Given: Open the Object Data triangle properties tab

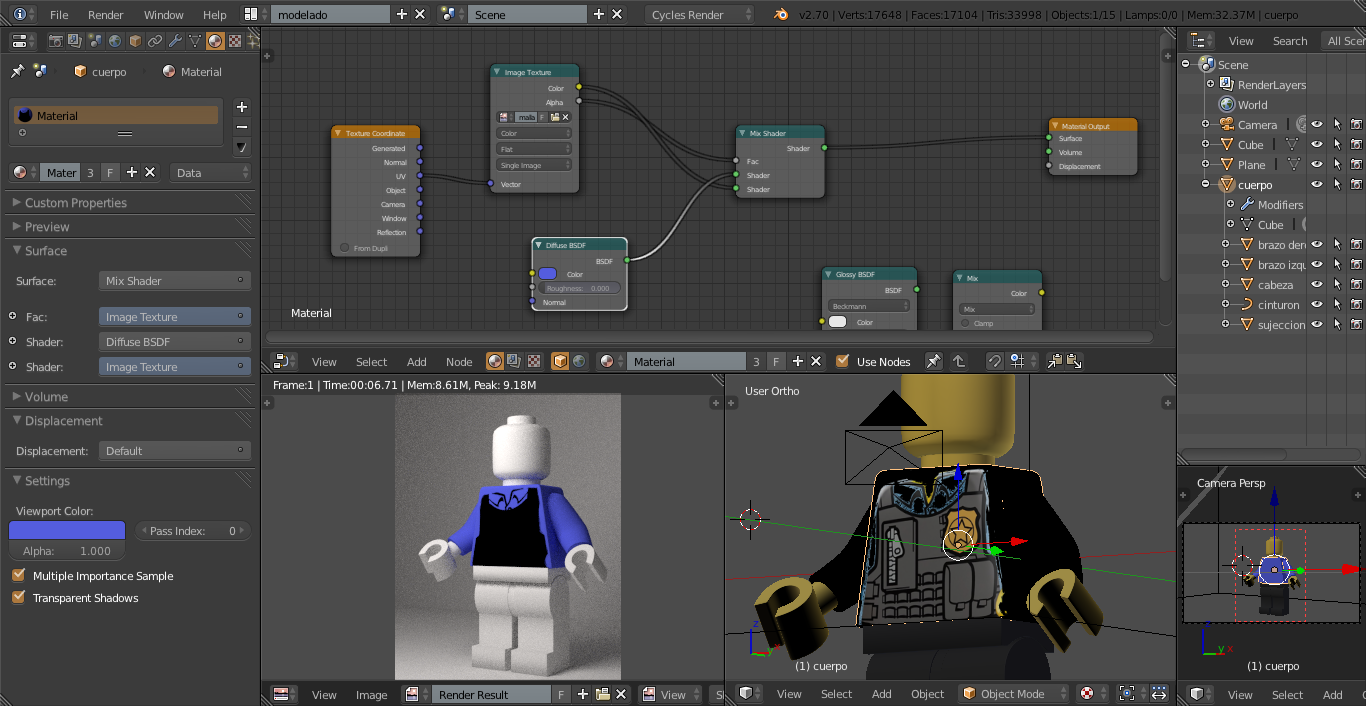Looking at the screenshot, I should pos(195,41).
